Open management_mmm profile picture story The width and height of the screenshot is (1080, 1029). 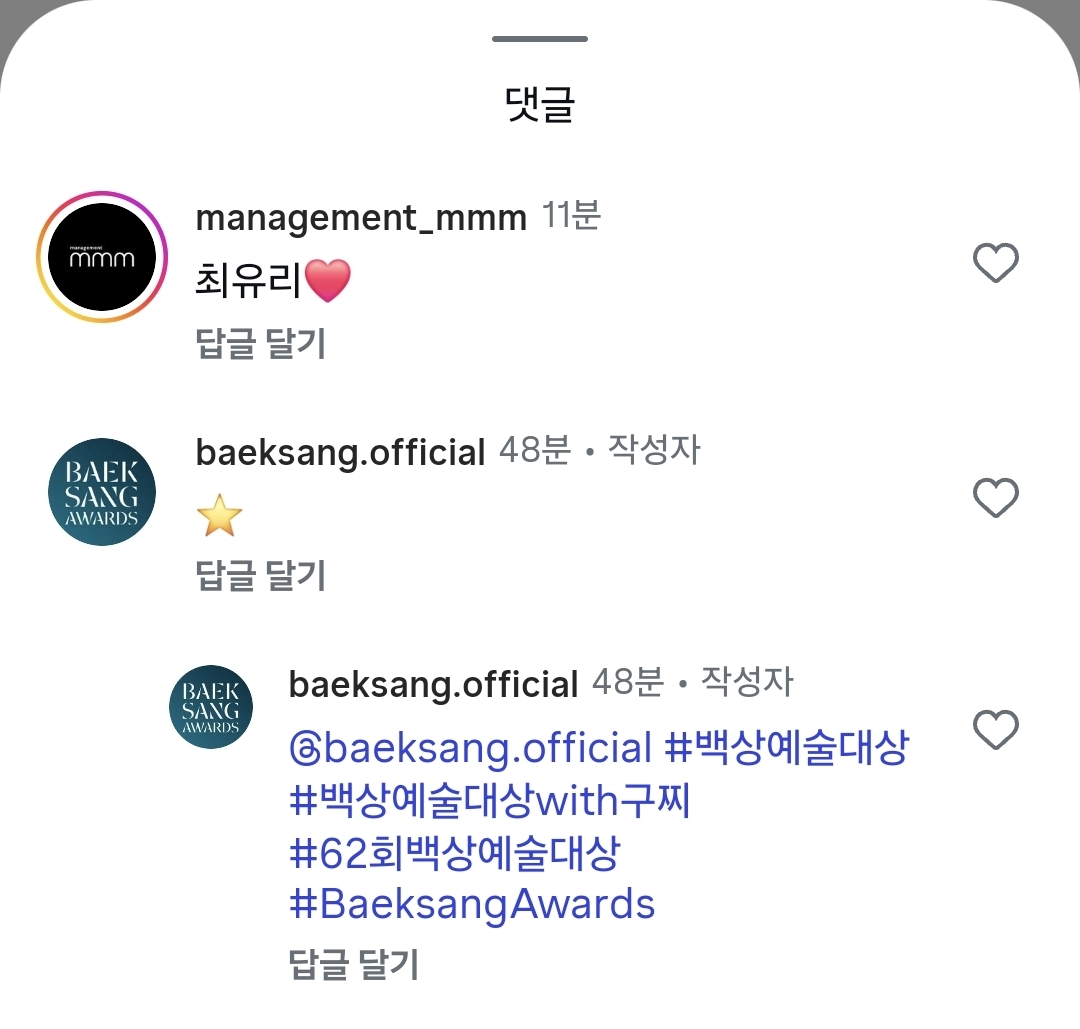coord(102,257)
